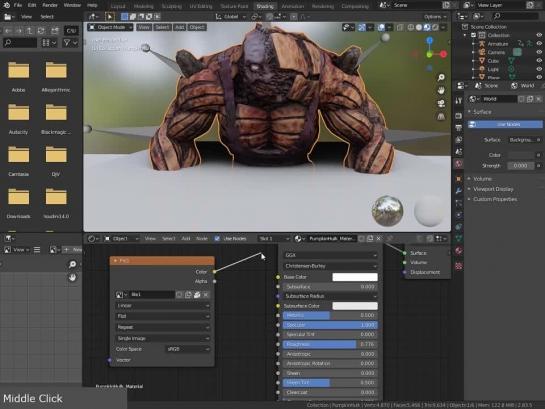This screenshot has height=409, width=545.
Task: Go to parent directory in file browser
Action: click(30, 31)
